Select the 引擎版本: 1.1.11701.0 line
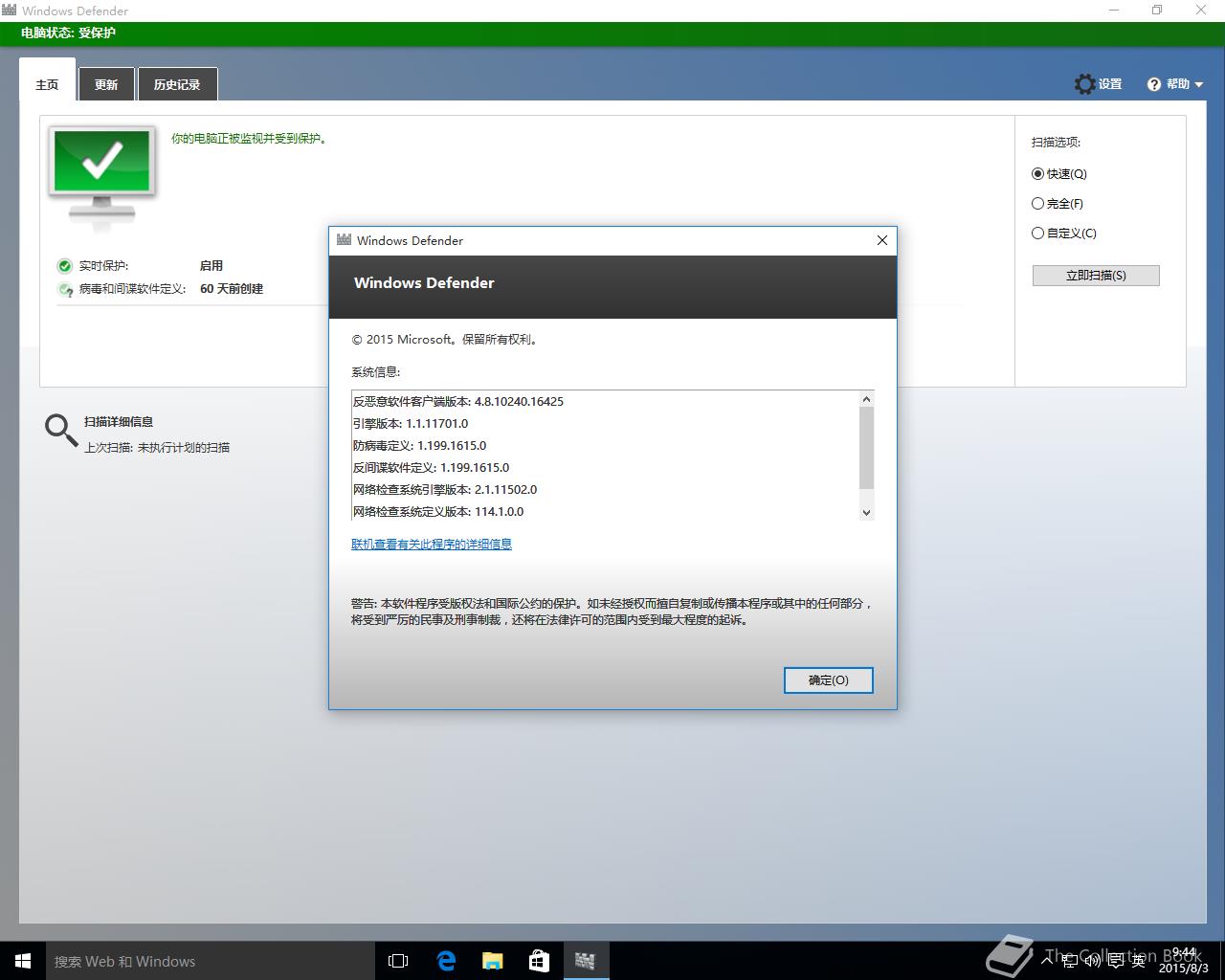The height and width of the screenshot is (980, 1225). pyautogui.click(x=411, y=424)
